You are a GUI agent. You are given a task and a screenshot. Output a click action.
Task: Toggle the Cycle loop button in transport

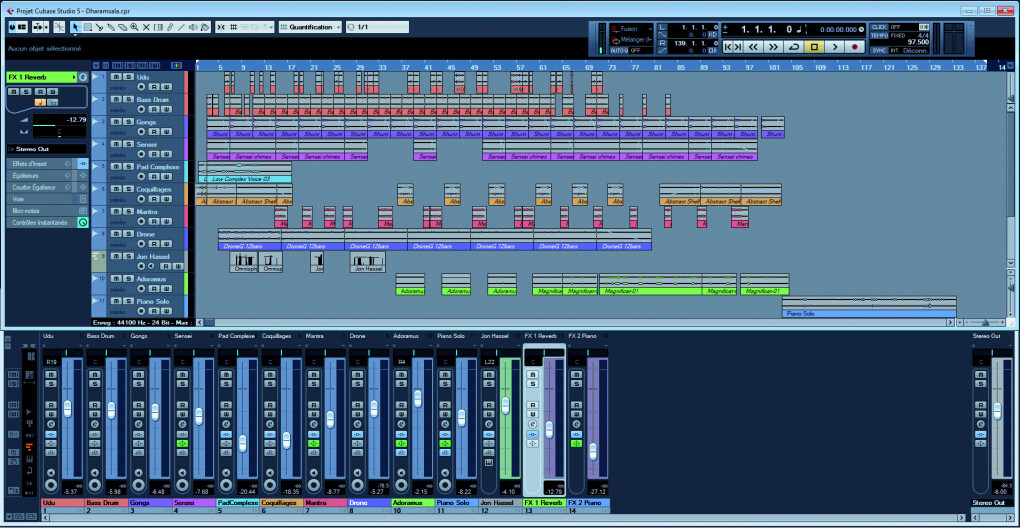tap(794, 47)
